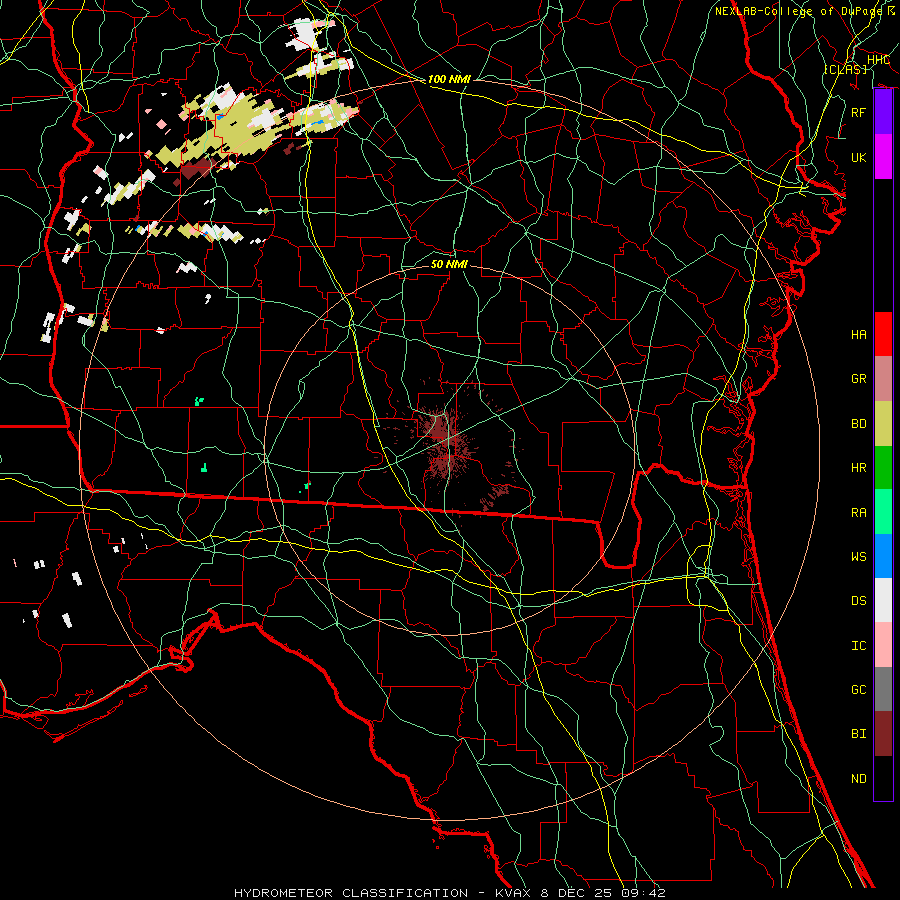Click the Hydrometeor Classification KVAX title
Screen dimensions: 900x900
449,893
